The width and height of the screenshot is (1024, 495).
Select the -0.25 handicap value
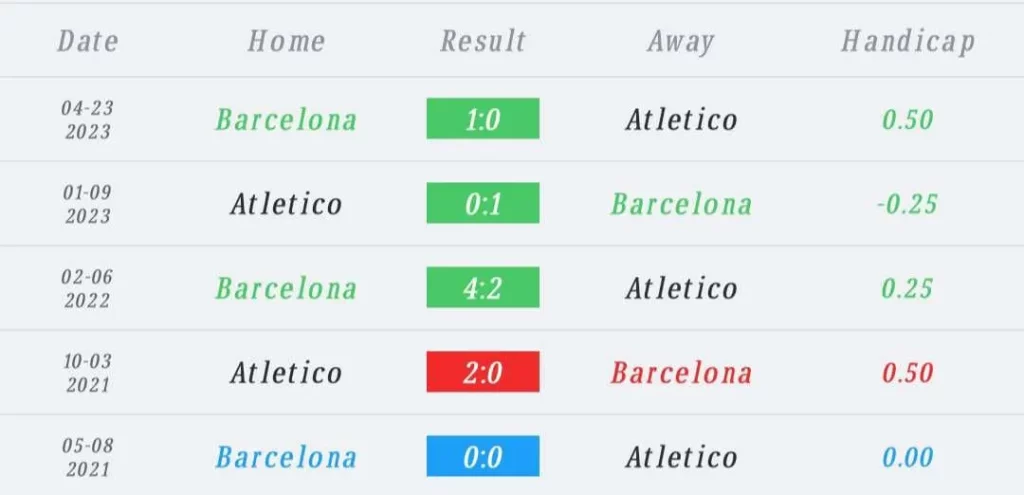tap(907, 203)
